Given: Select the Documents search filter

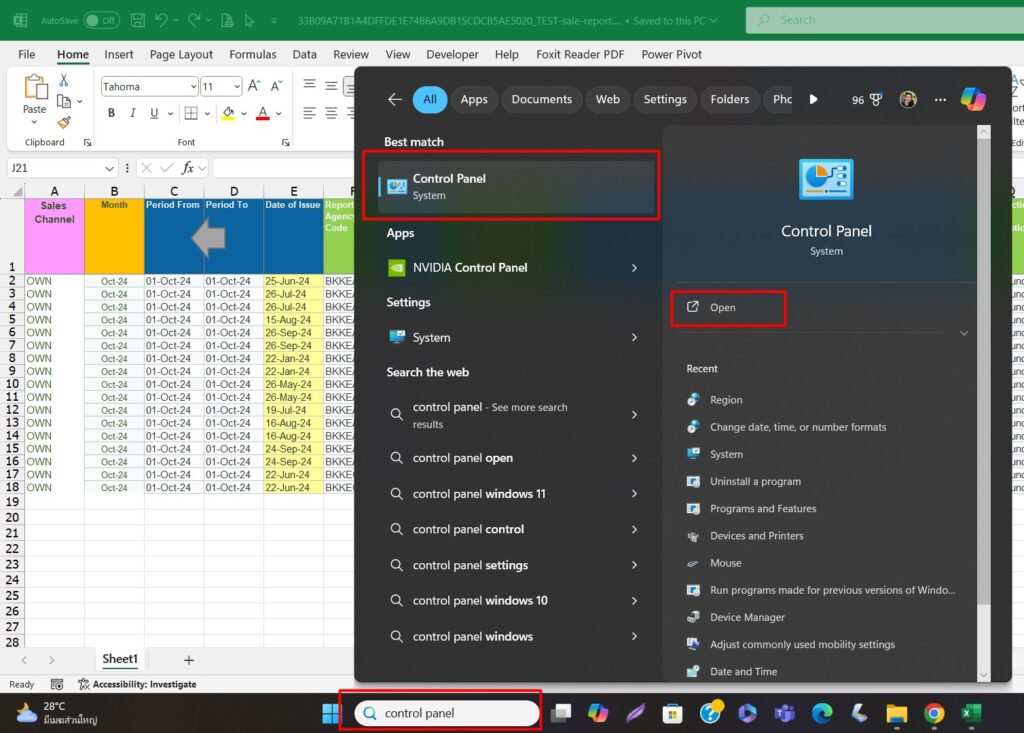Looking at the screenshot, I should pos(541,99).
